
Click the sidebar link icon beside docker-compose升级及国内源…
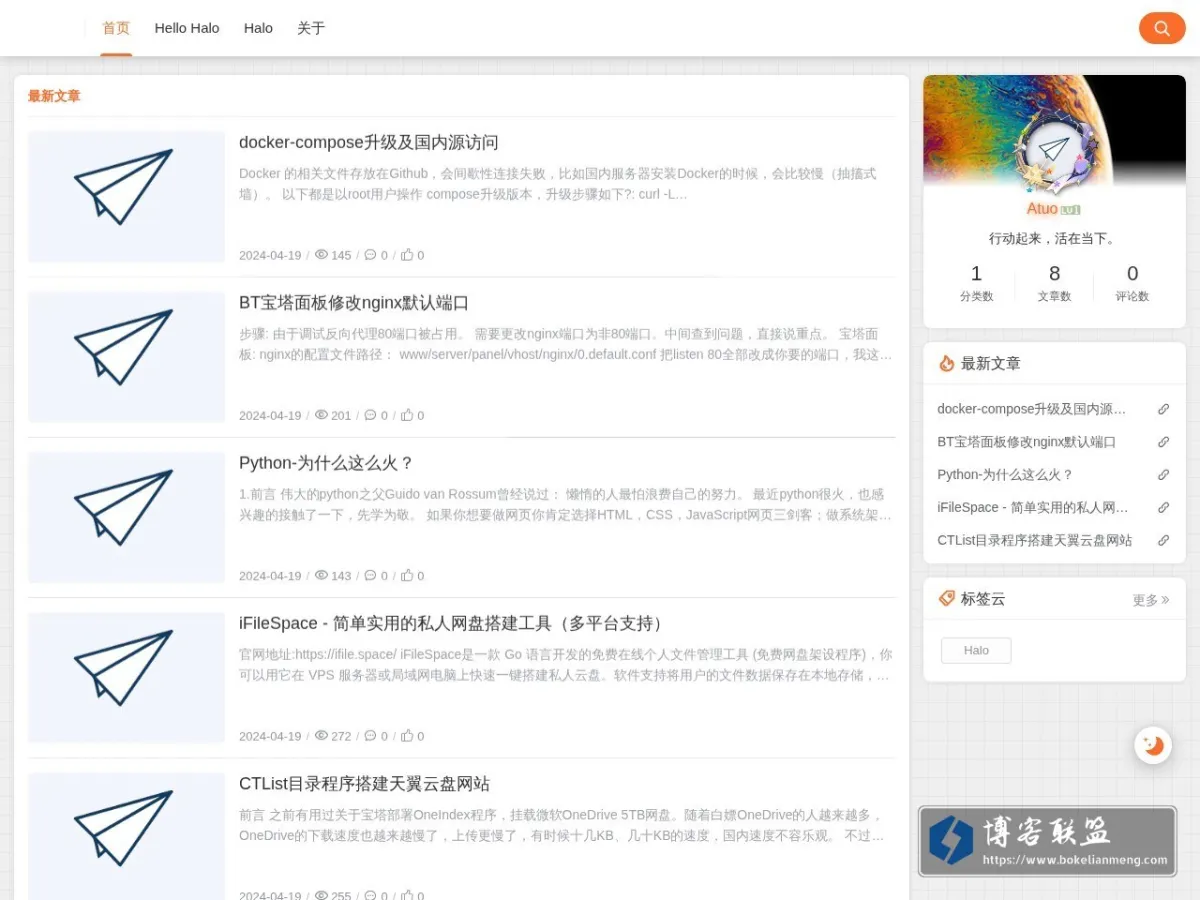[x=1163, y=409]
